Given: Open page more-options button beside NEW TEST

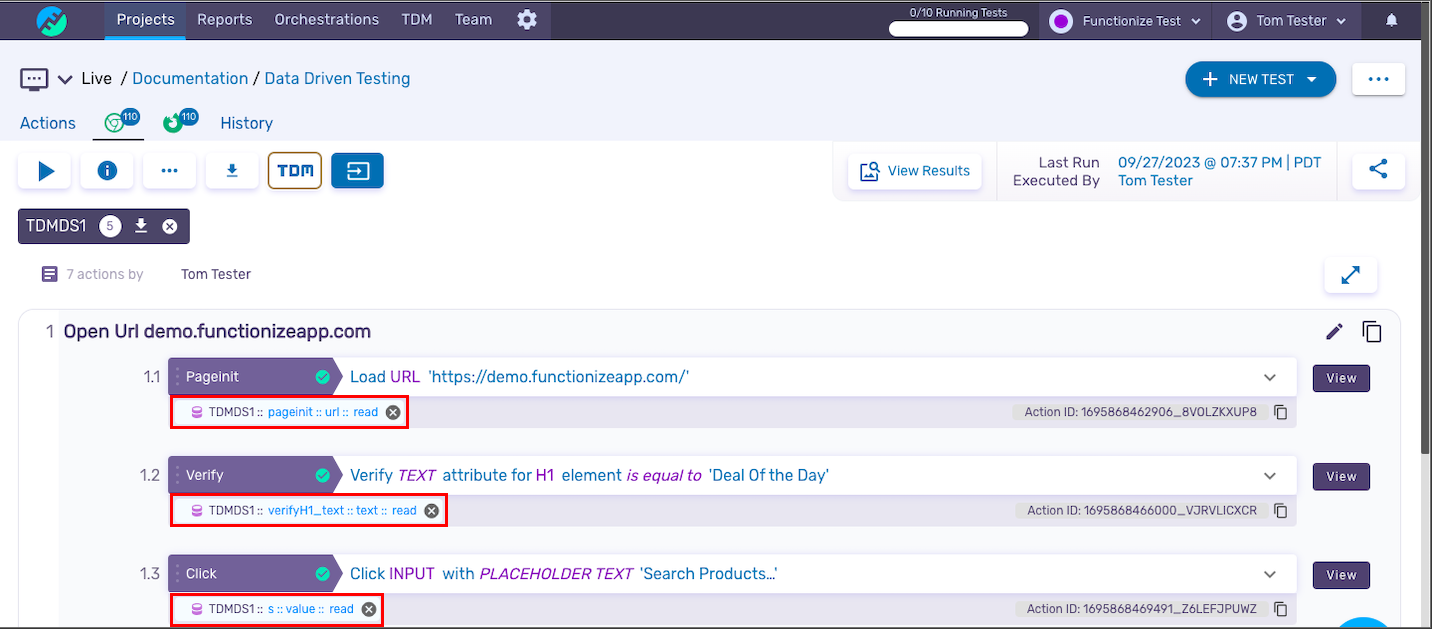Looking at the screenshot, I should (1378, 79).
